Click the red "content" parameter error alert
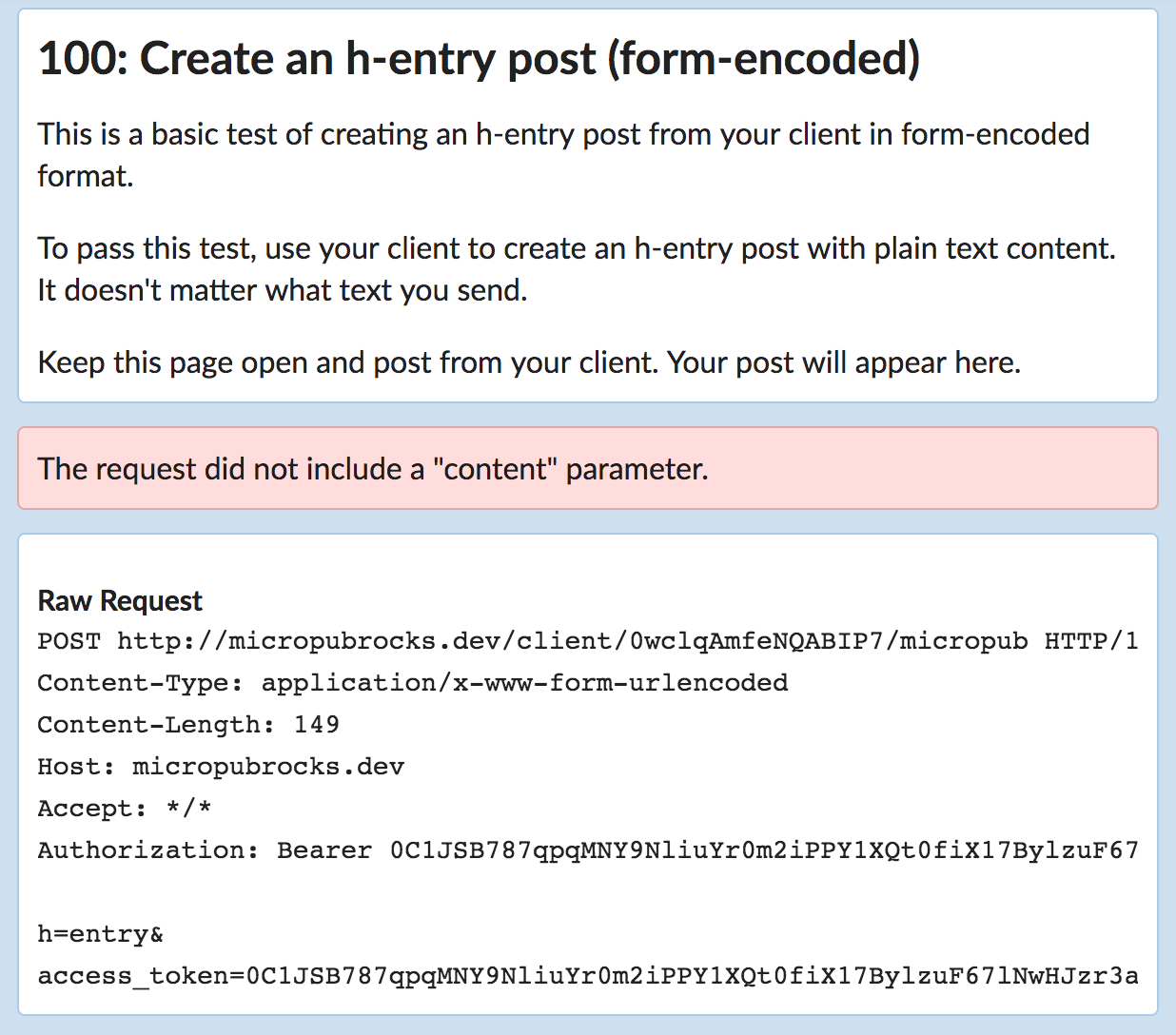This screenshot has height=1035, width=1176. pyautogui.click(x=588, y=468)
